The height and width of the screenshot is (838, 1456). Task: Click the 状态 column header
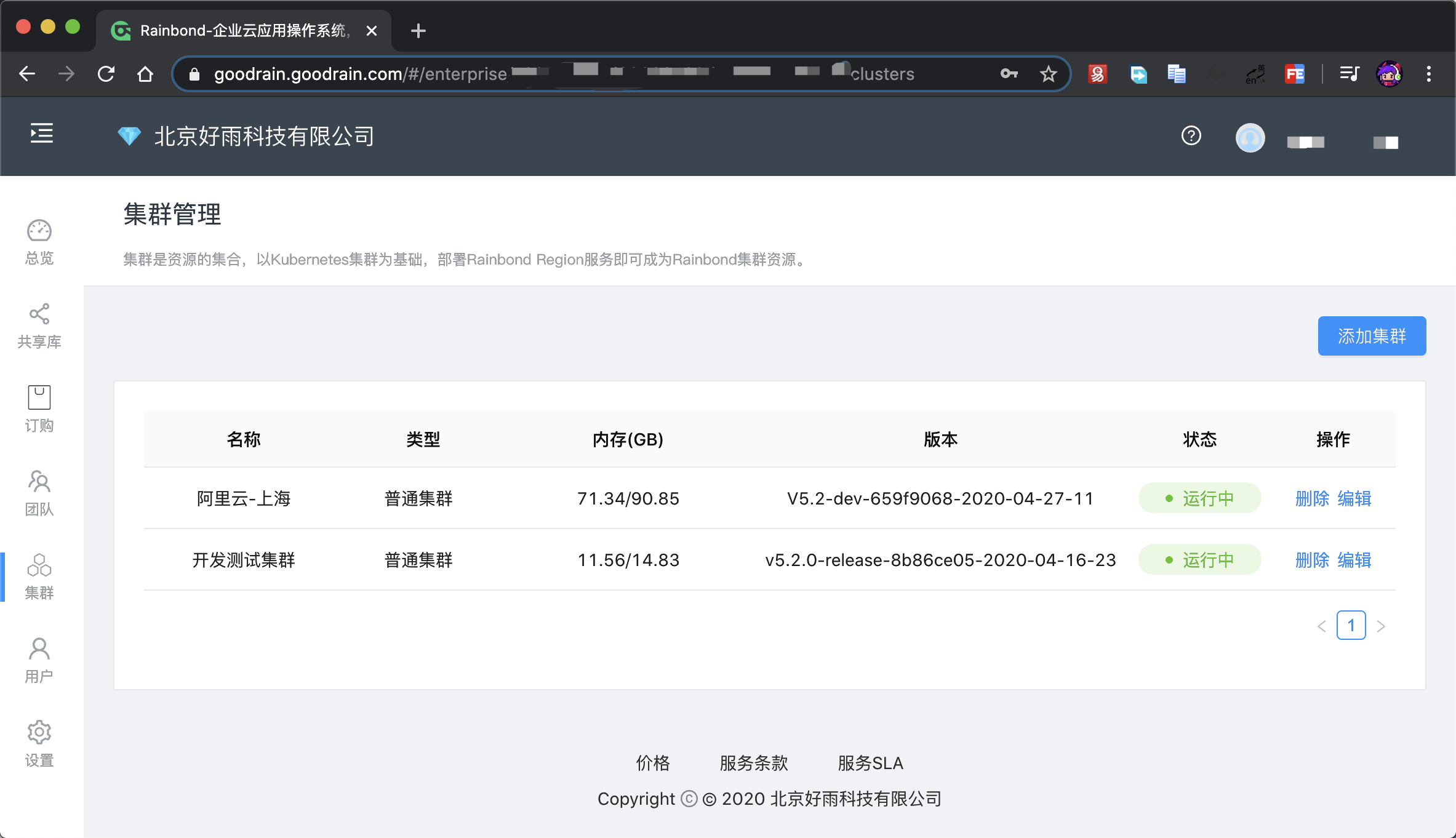1199,439
